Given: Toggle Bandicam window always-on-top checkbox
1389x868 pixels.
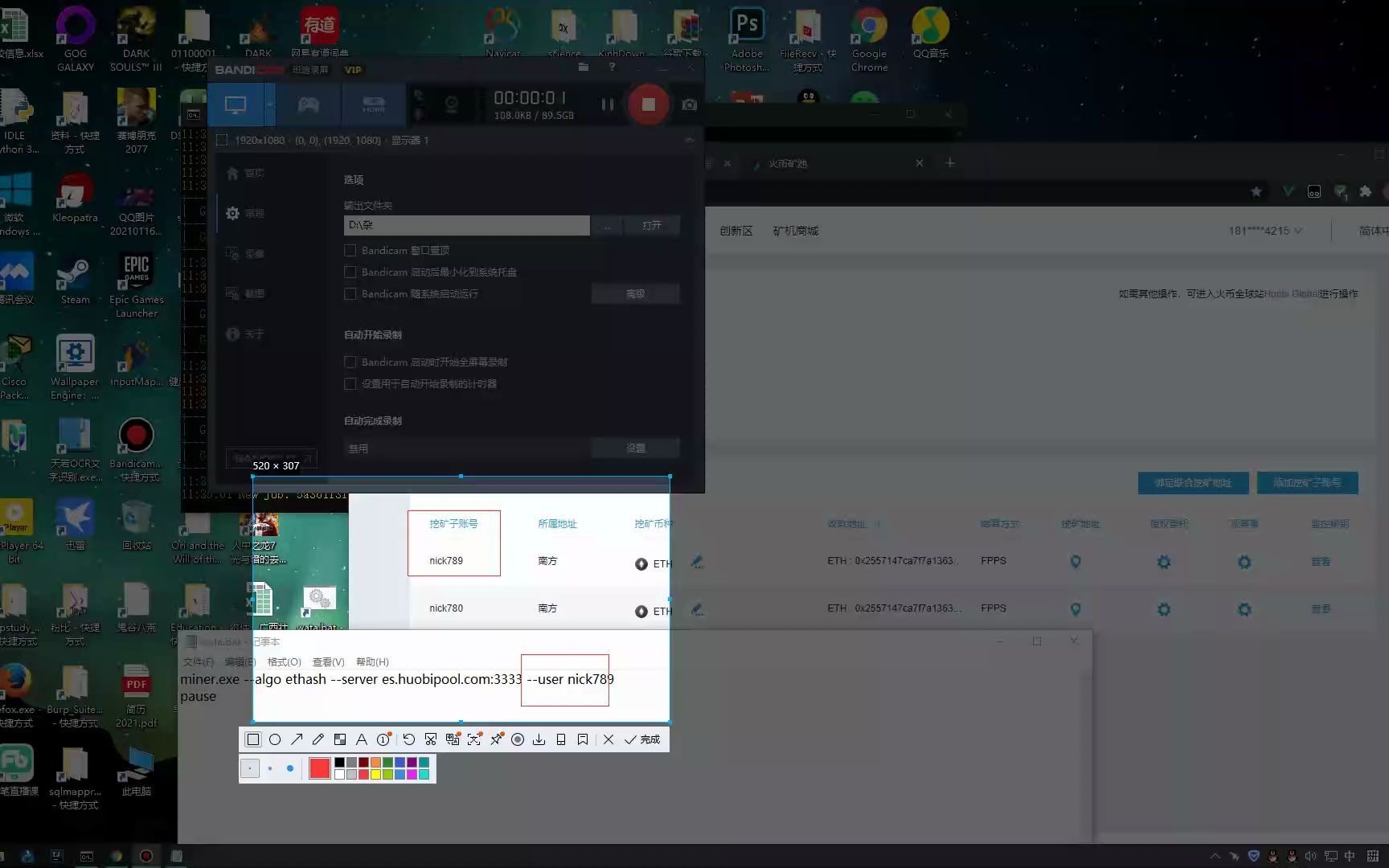Looking at the screenshot, I should click(350, 251).
